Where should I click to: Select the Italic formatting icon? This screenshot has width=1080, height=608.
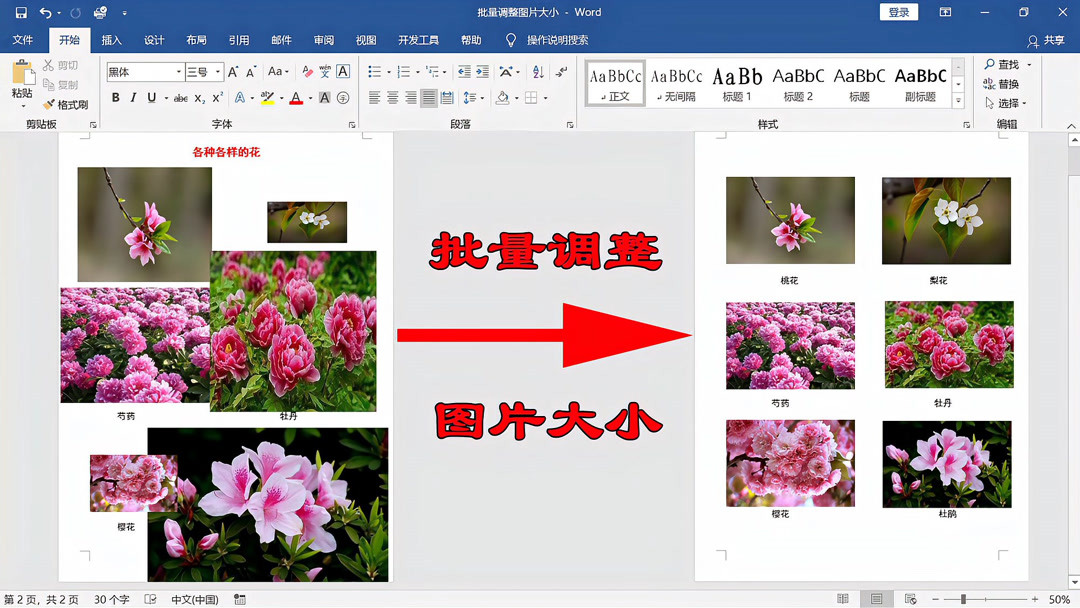tap(133, 96)
